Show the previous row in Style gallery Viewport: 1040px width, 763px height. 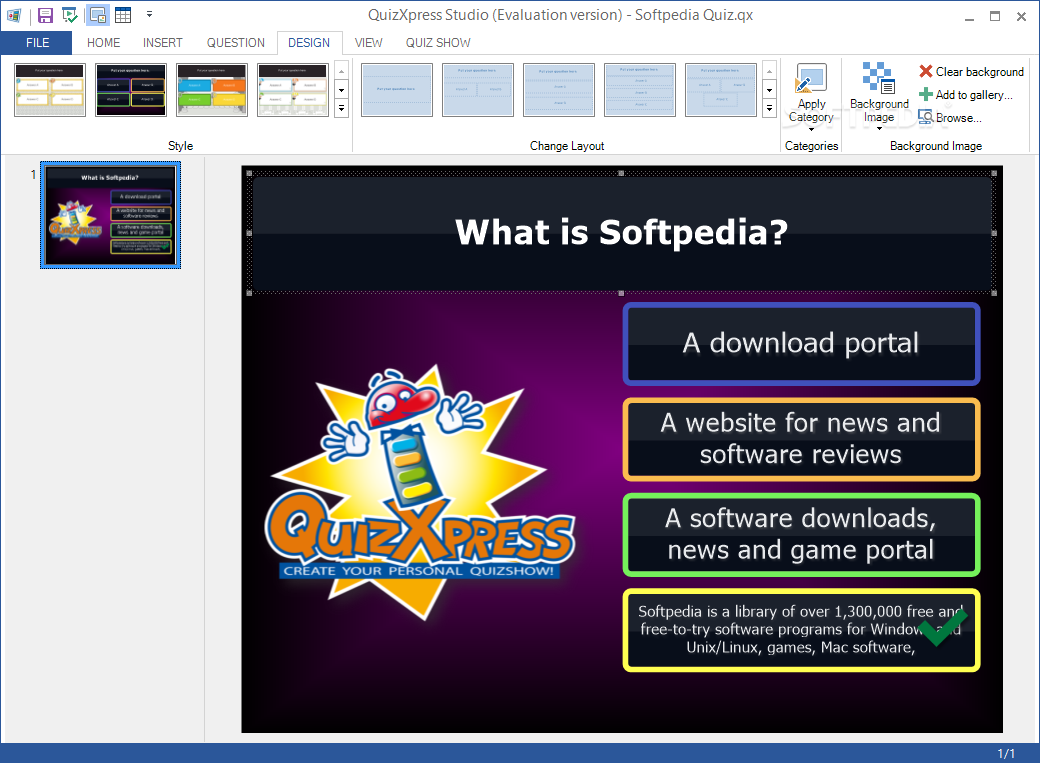pyautogui.click(x=342, y=70)
